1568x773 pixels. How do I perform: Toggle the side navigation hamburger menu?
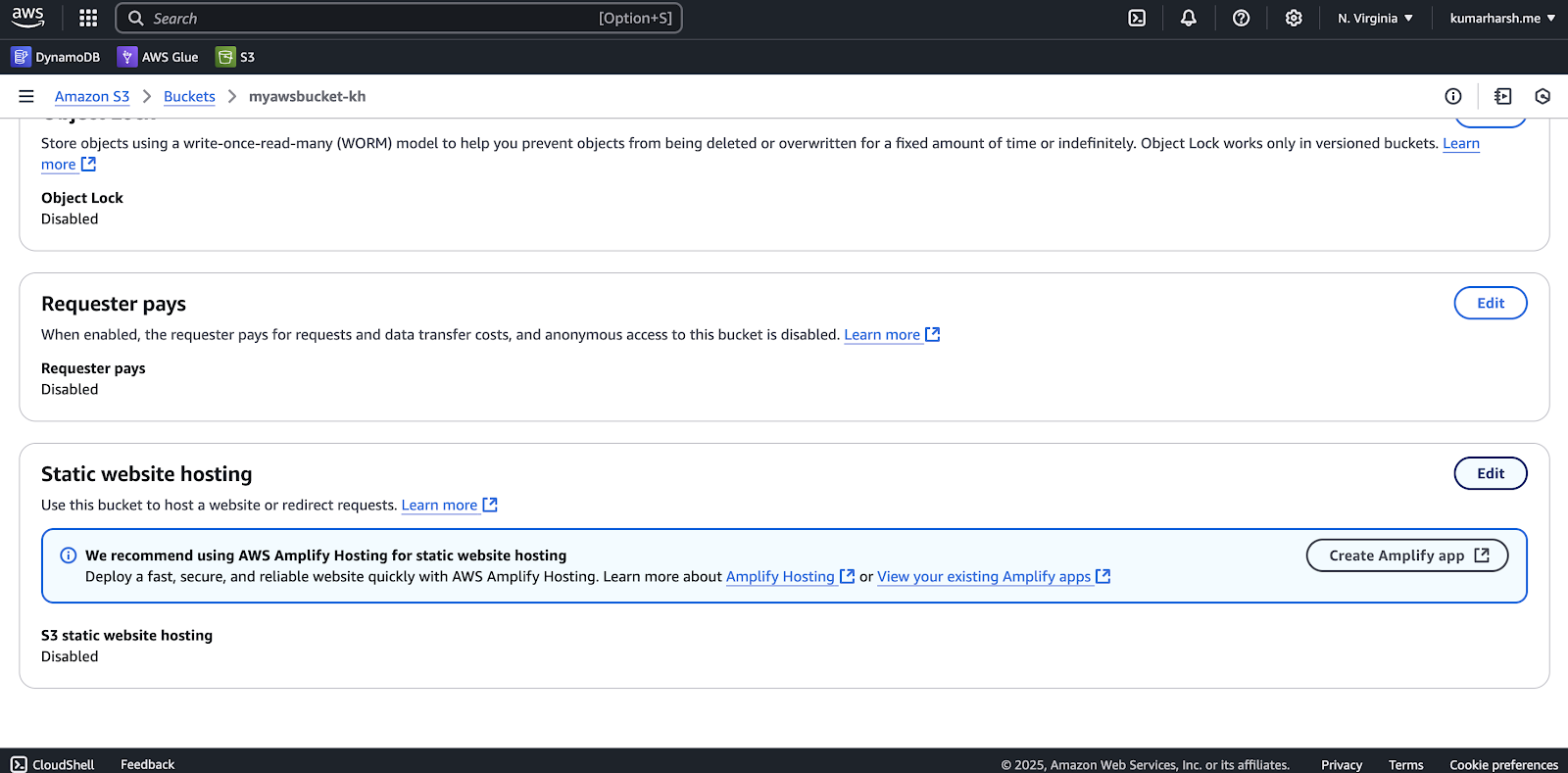point(26,96)
